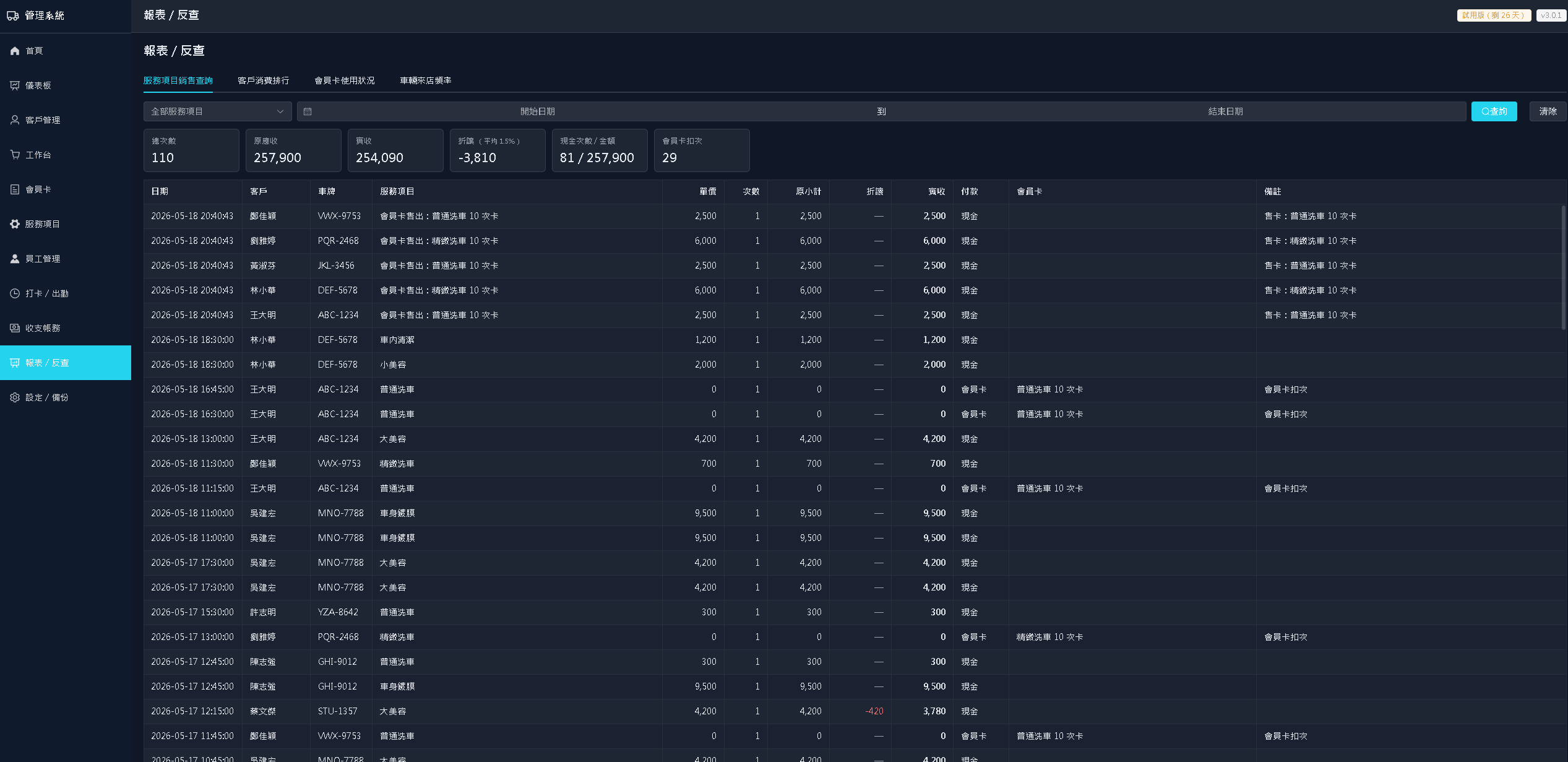Click the 原應收 257,900 summary card
The width and height of the screenshot is (1568, 762).
[293, 150]
